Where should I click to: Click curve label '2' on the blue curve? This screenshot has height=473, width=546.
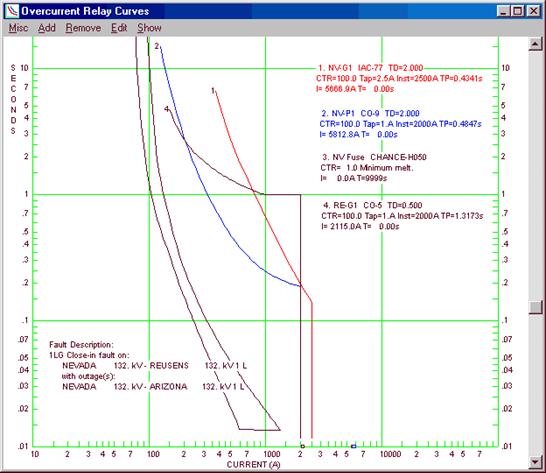pos(157,46)
